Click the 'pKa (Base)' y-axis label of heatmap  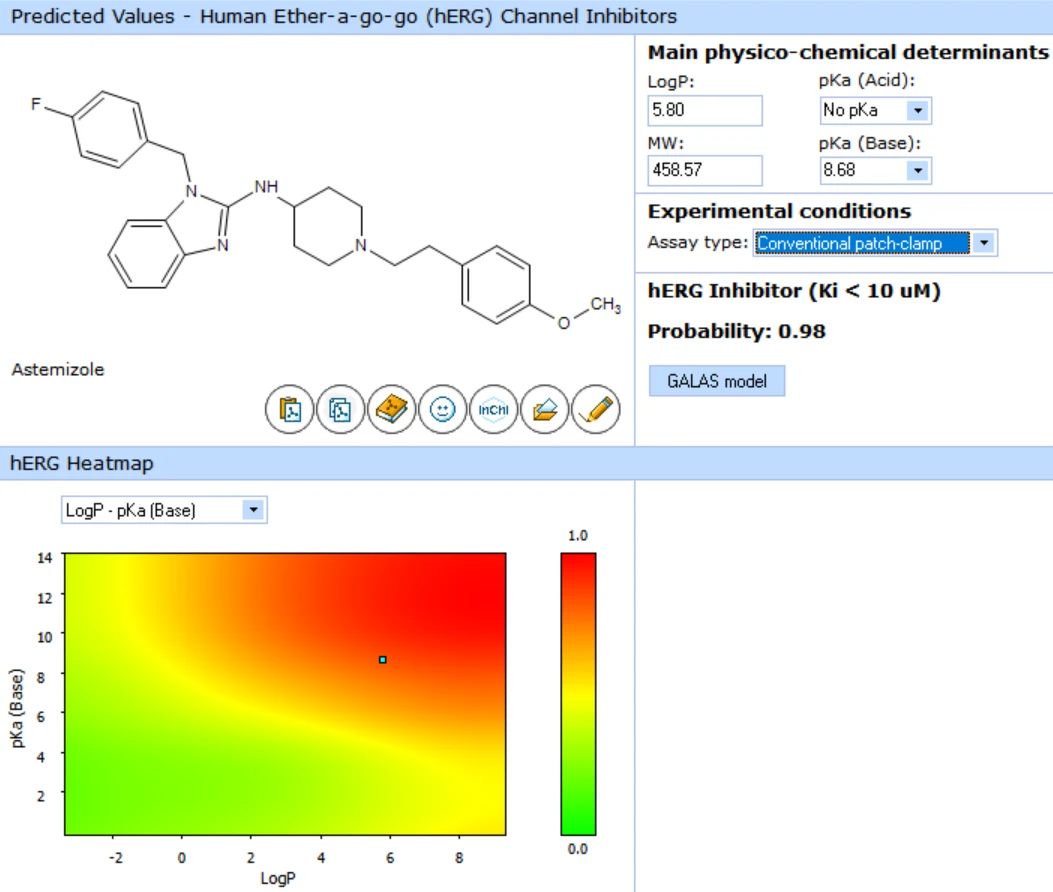tap(17, 708)
